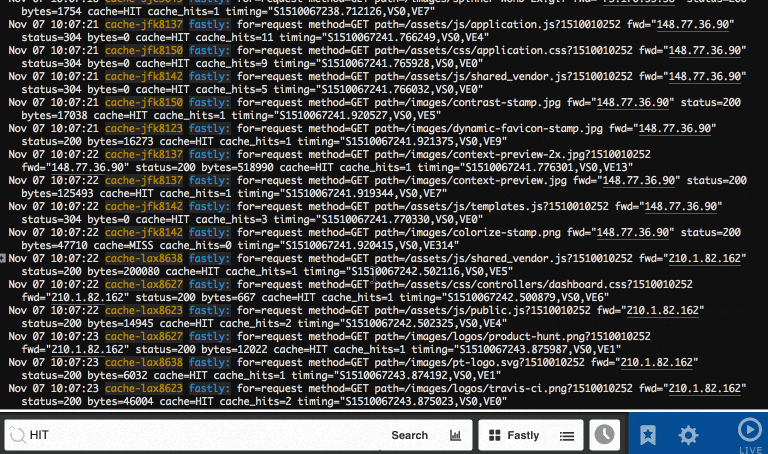
Task: Click IP 148.77.36.90 on the application.js line
Action: 693,24
